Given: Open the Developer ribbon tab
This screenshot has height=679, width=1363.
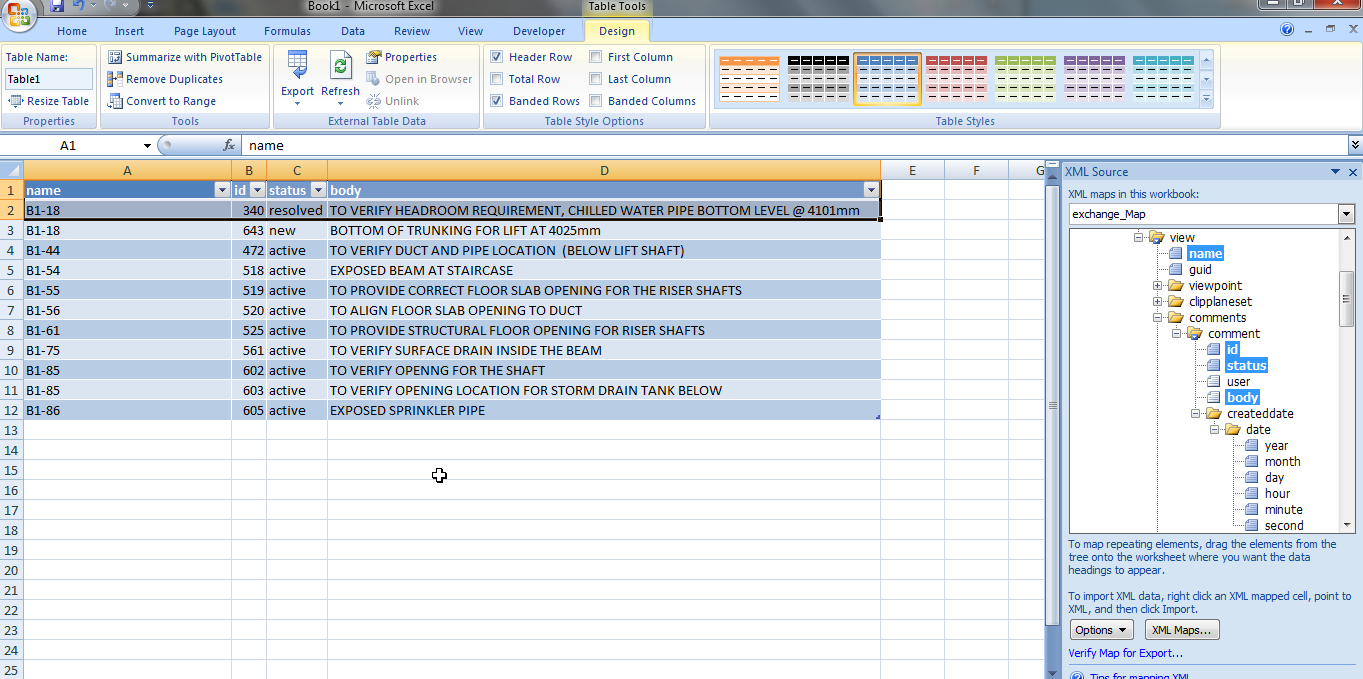Looking at the screenshot, I should [x=539, y=31].
